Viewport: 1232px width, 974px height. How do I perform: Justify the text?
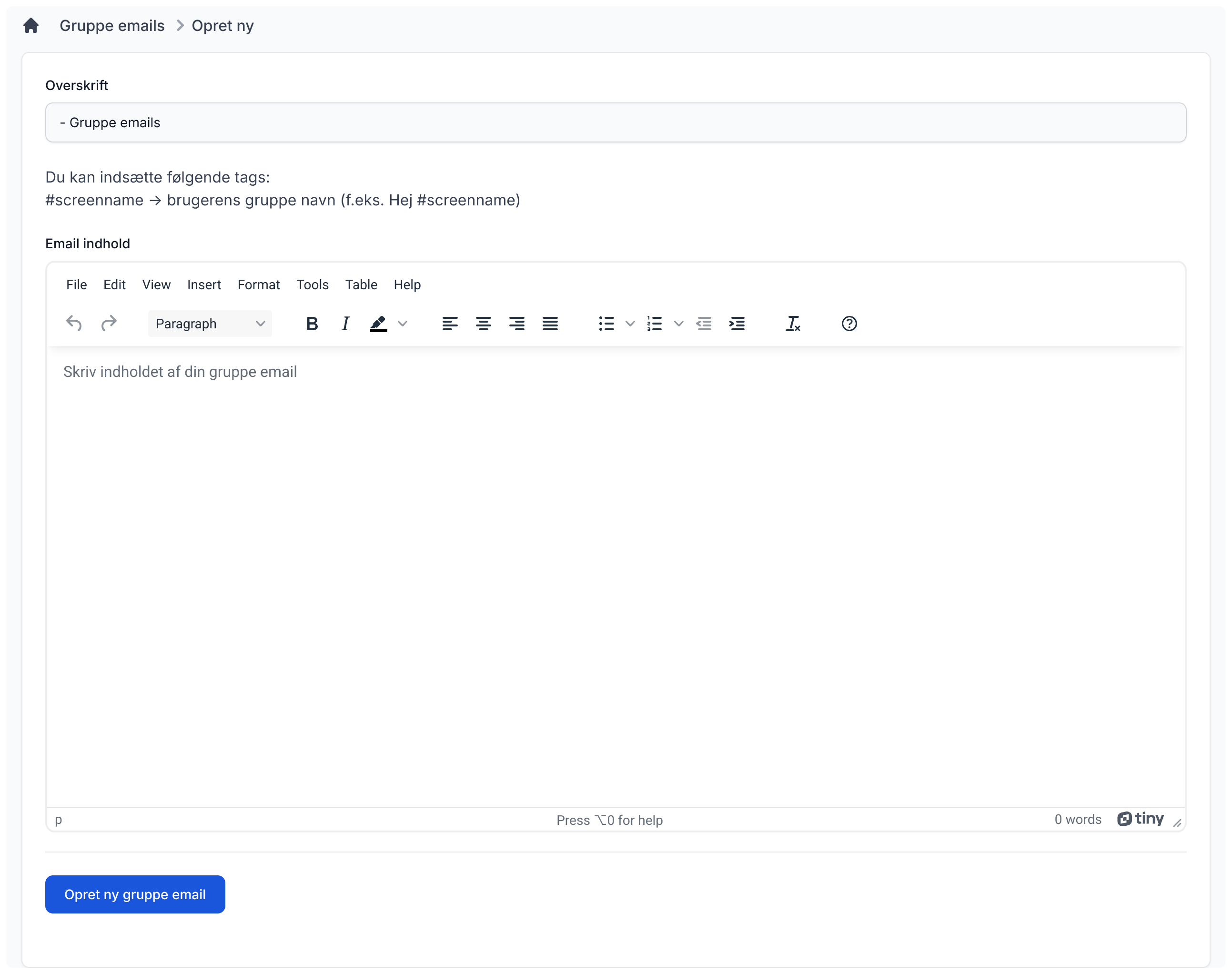550,324
